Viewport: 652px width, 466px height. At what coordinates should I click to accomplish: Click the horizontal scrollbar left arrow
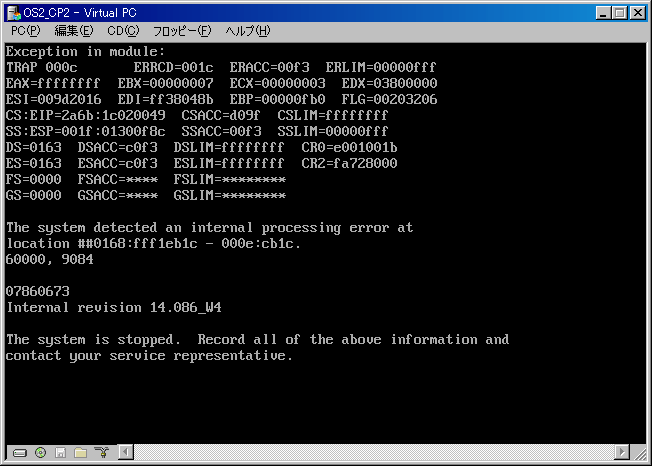pos(126,452)
